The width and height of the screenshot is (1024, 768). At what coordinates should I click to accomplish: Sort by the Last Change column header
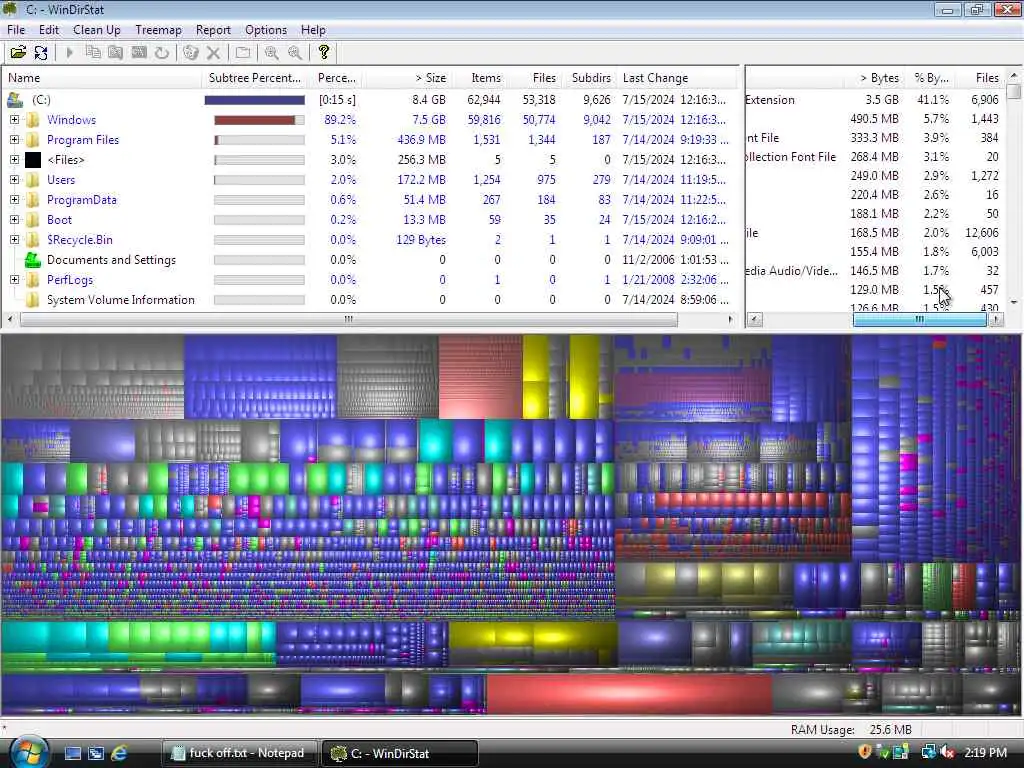coord(677,78)
